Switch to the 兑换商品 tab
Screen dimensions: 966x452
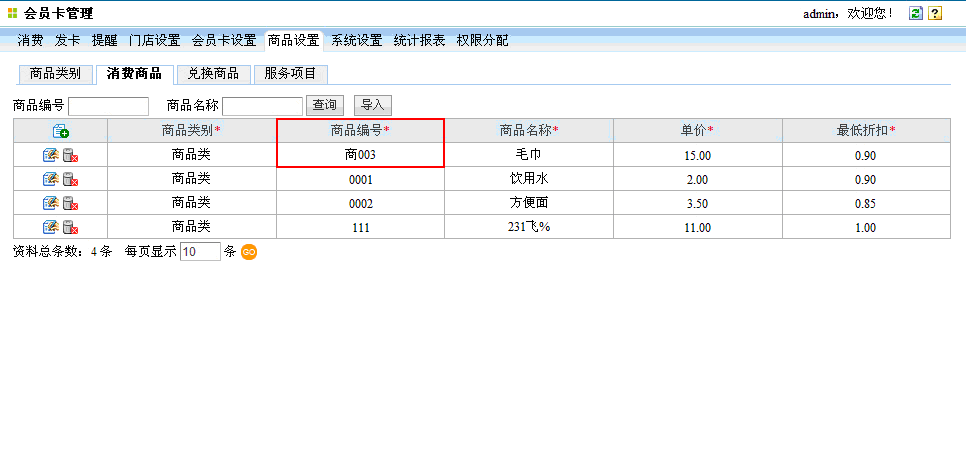(213, 74)
